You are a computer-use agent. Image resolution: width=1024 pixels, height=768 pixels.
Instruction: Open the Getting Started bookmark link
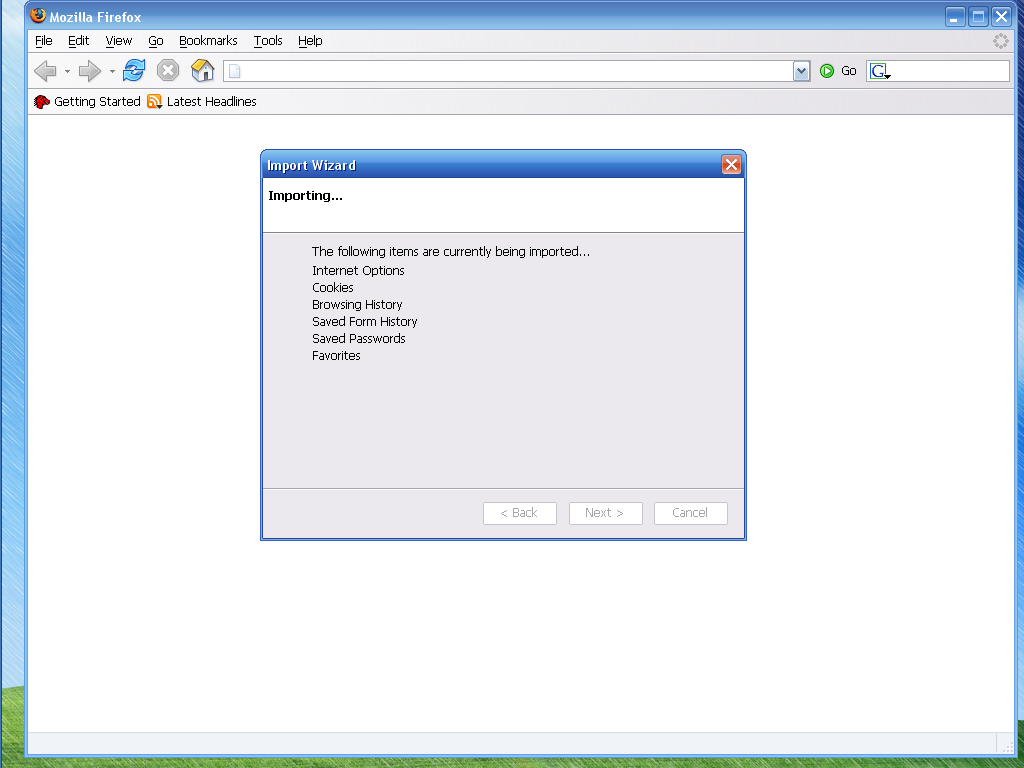(x=97, y=102)
